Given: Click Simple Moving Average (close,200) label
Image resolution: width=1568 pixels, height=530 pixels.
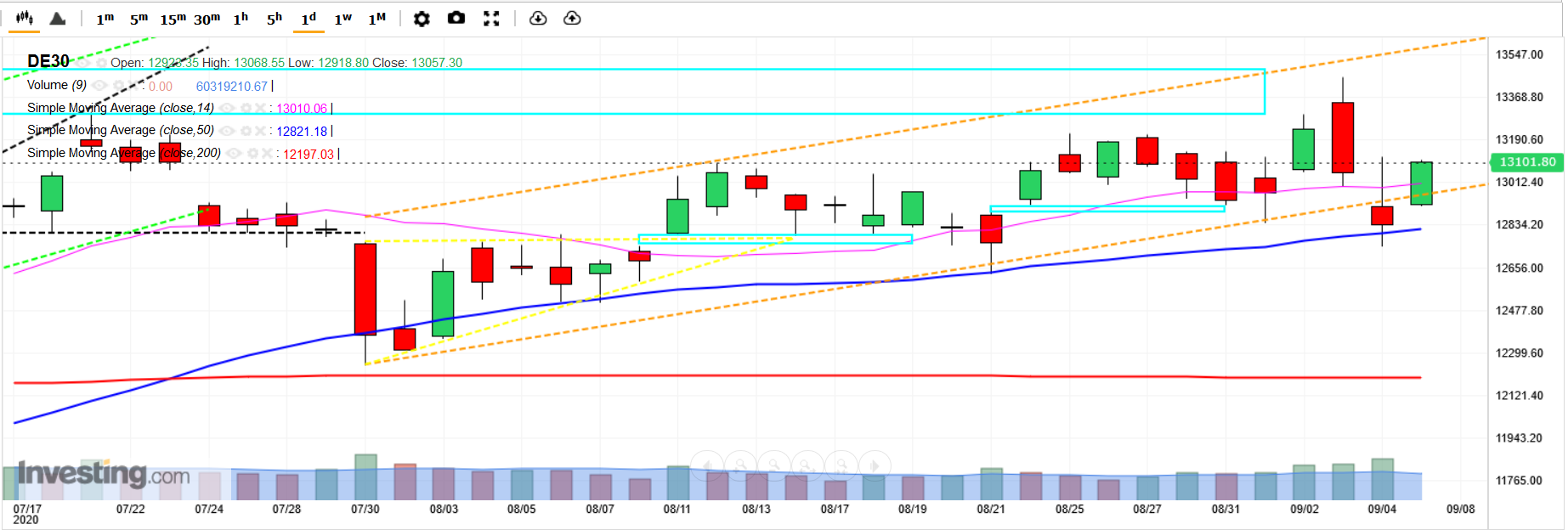Looking at the screenshot, I should pyautogui.click(x=124, y=153).
